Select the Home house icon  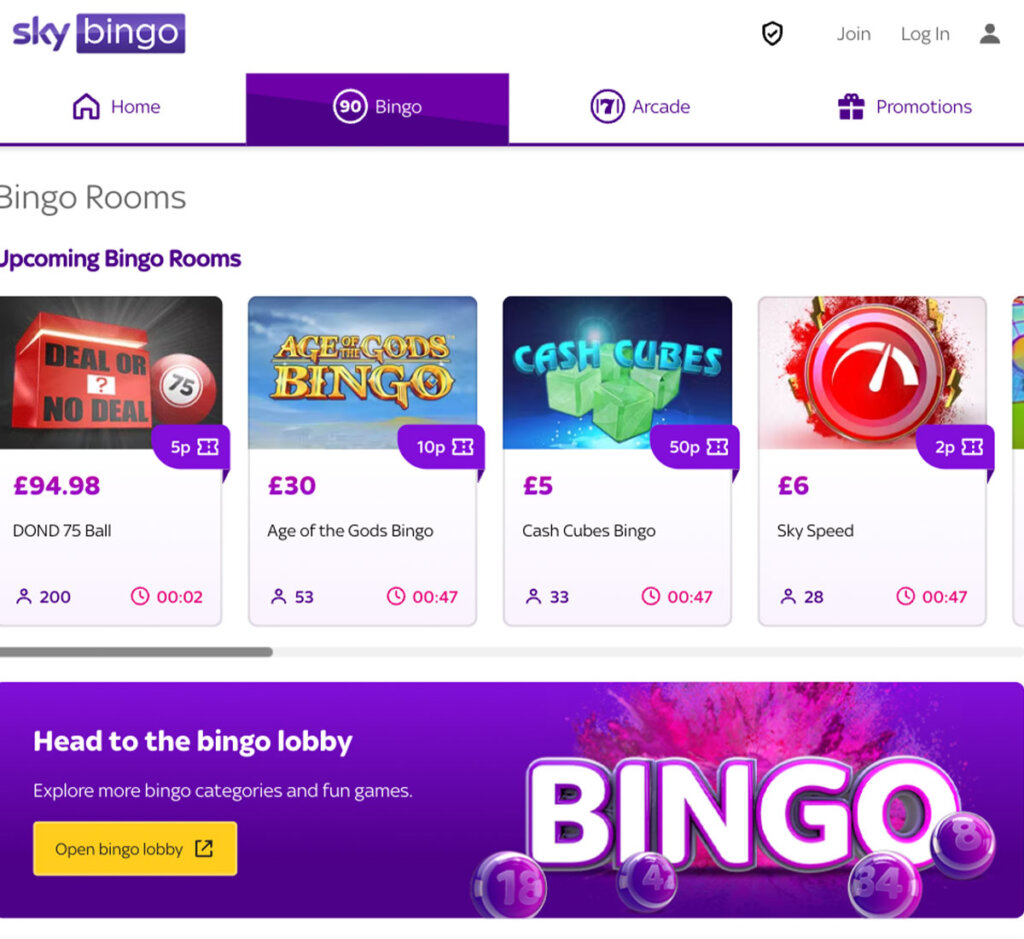coord(85,106)
